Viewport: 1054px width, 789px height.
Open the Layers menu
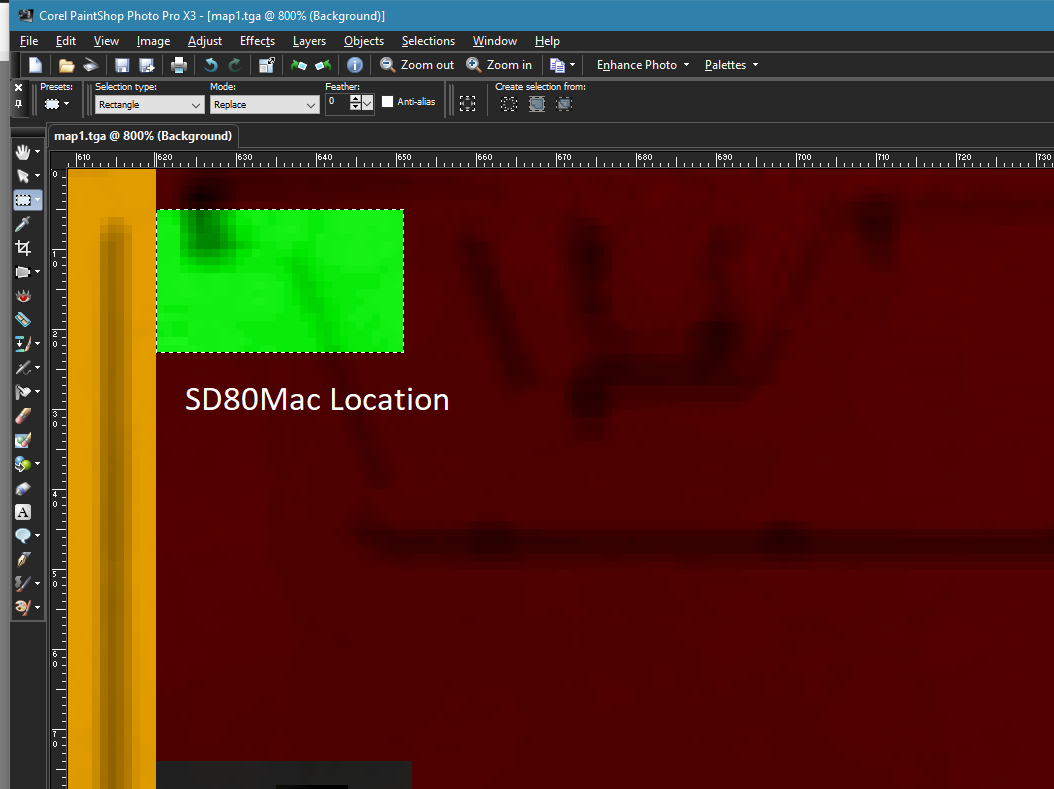309,41
